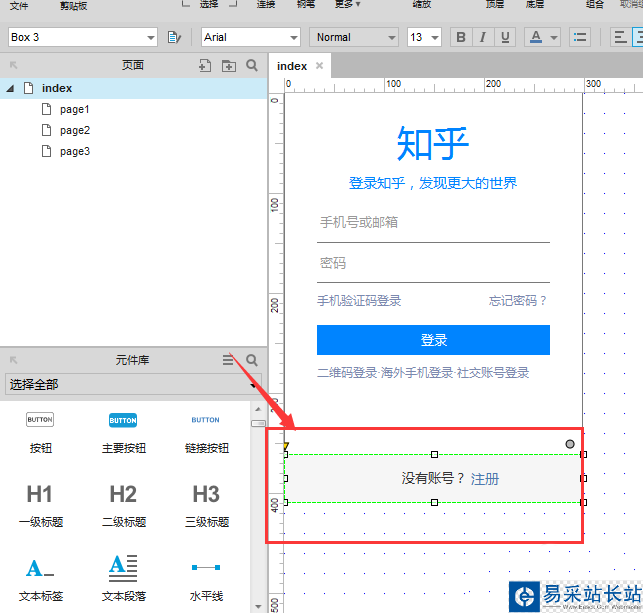Open the 更多 tools dropdown
The width and height of the screenshot is (643, 613).
347,5
